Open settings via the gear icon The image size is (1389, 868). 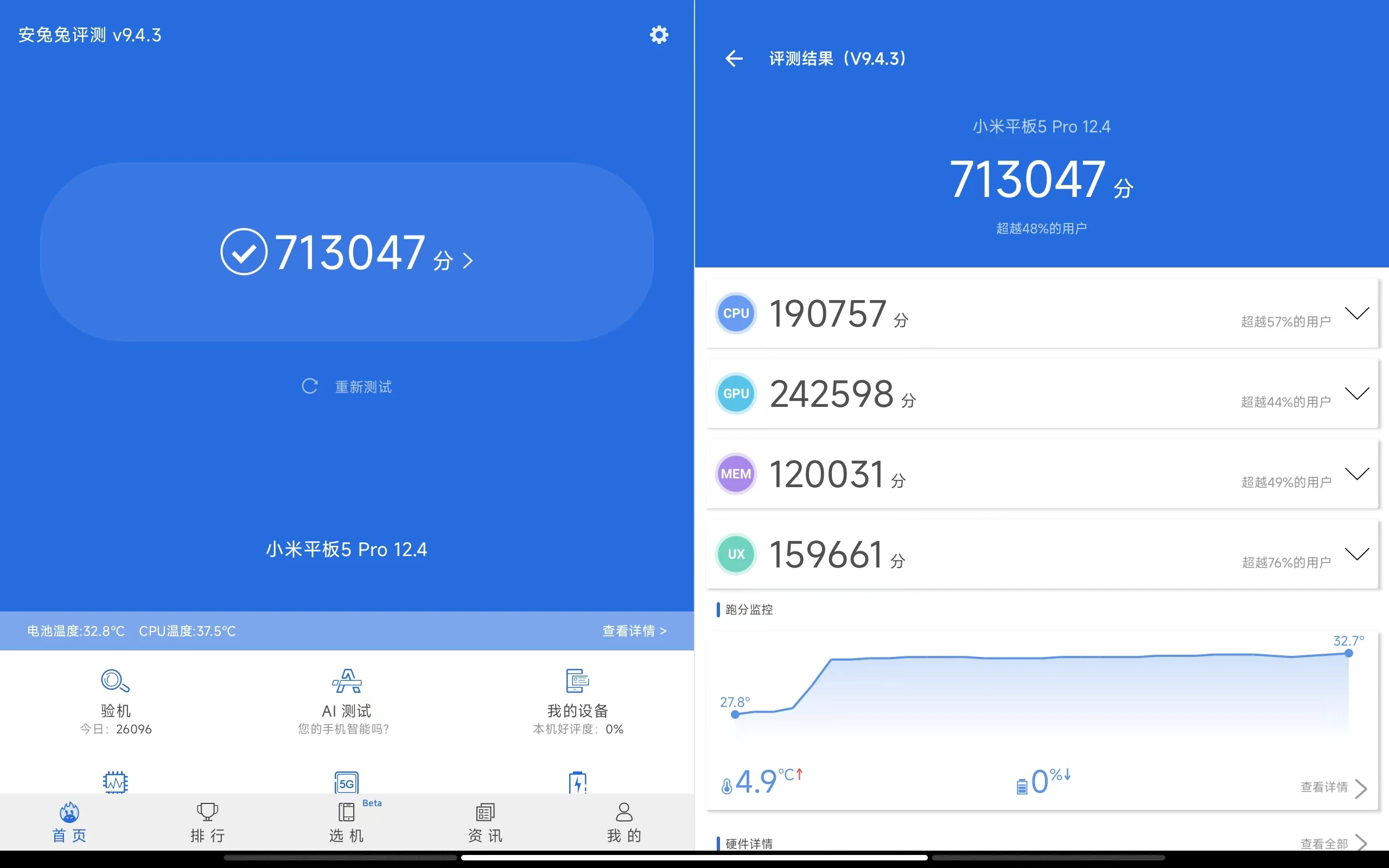click(x=658, y=35)
